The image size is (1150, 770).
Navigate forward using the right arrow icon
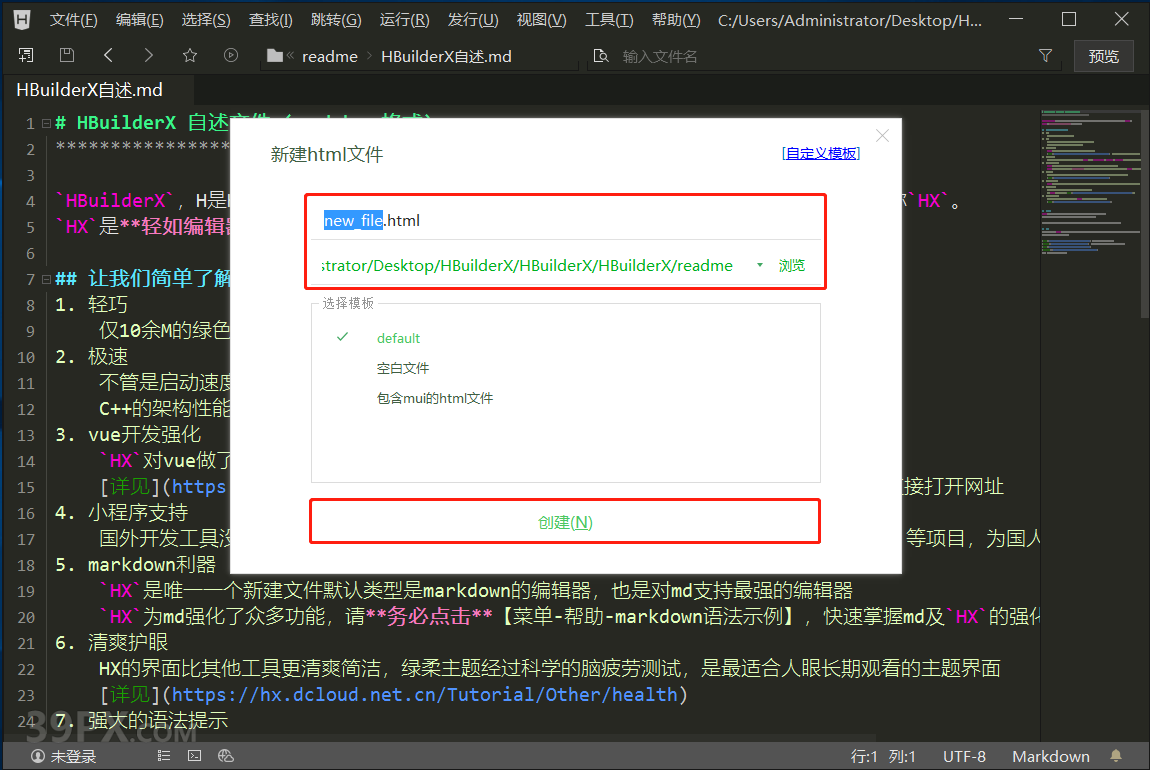(x=148, y=55)
